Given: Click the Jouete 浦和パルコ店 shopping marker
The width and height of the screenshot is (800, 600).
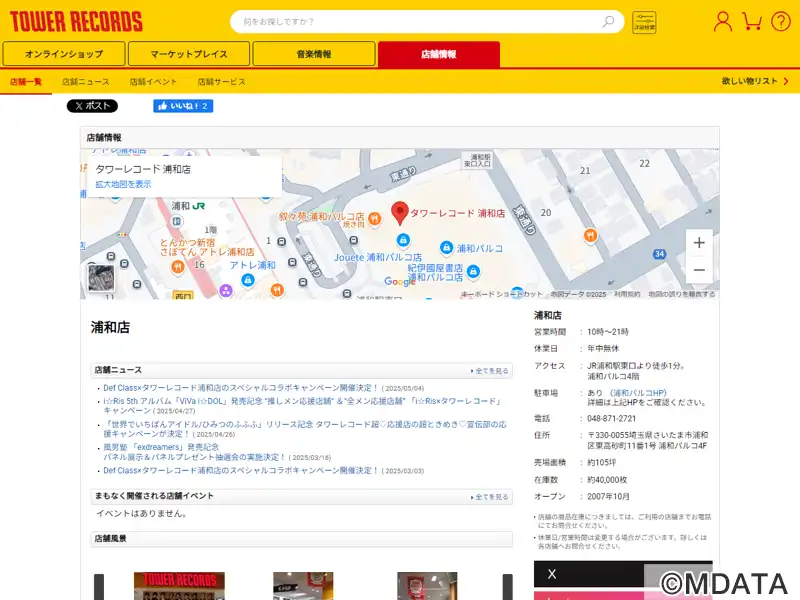Looking at the screenshot, I should click(x=403, y=239).
